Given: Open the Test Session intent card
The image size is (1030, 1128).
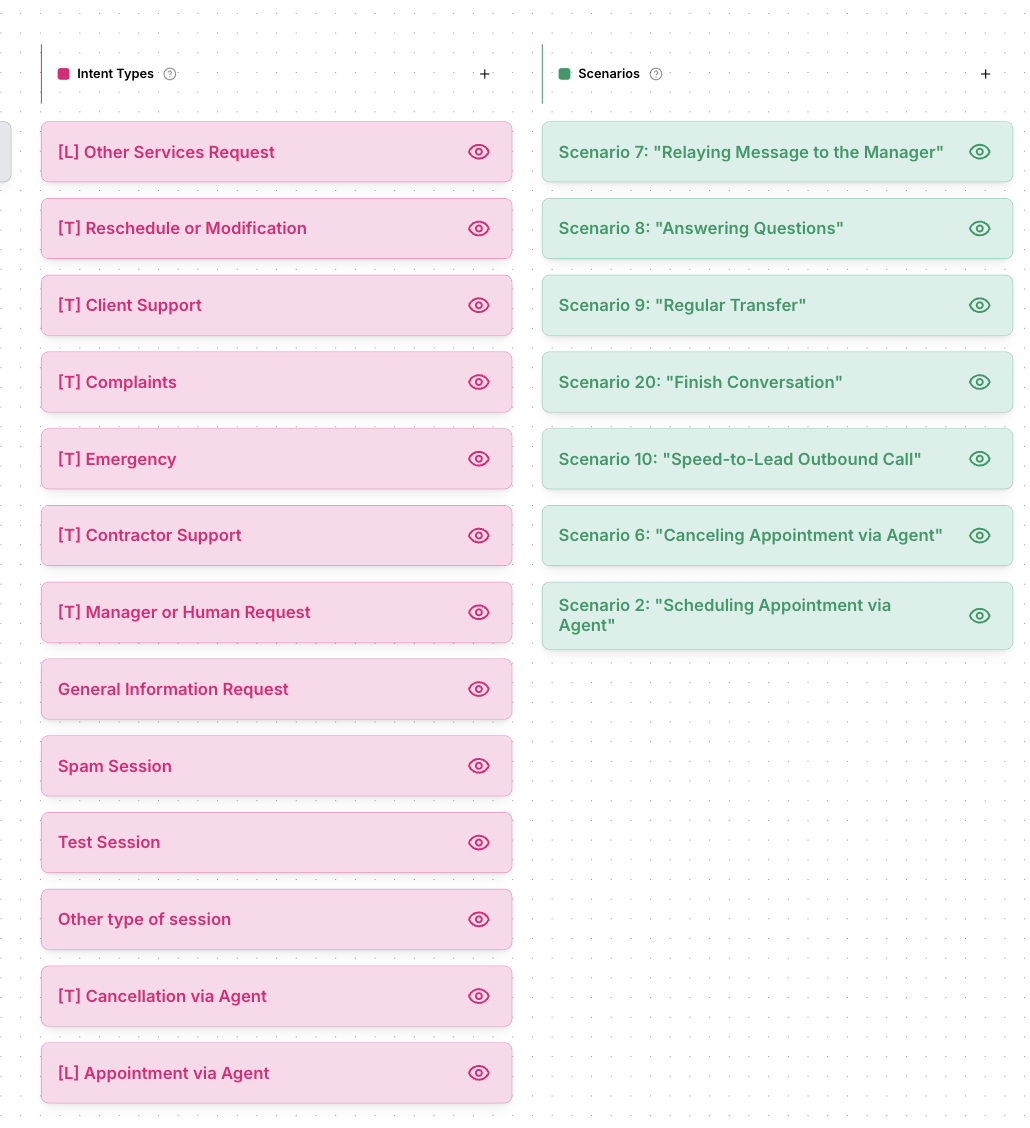Looking at the screenshot, I should click(x=276, y=842).
